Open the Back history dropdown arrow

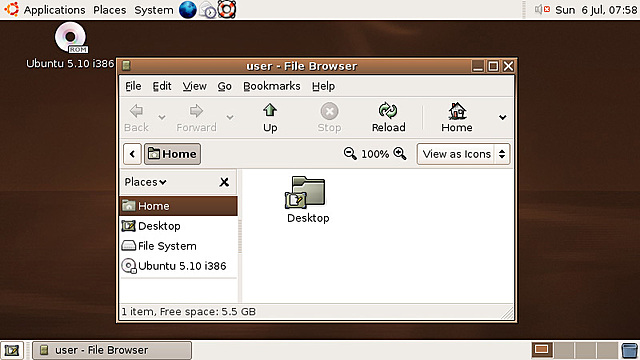(x=162, y=118)
